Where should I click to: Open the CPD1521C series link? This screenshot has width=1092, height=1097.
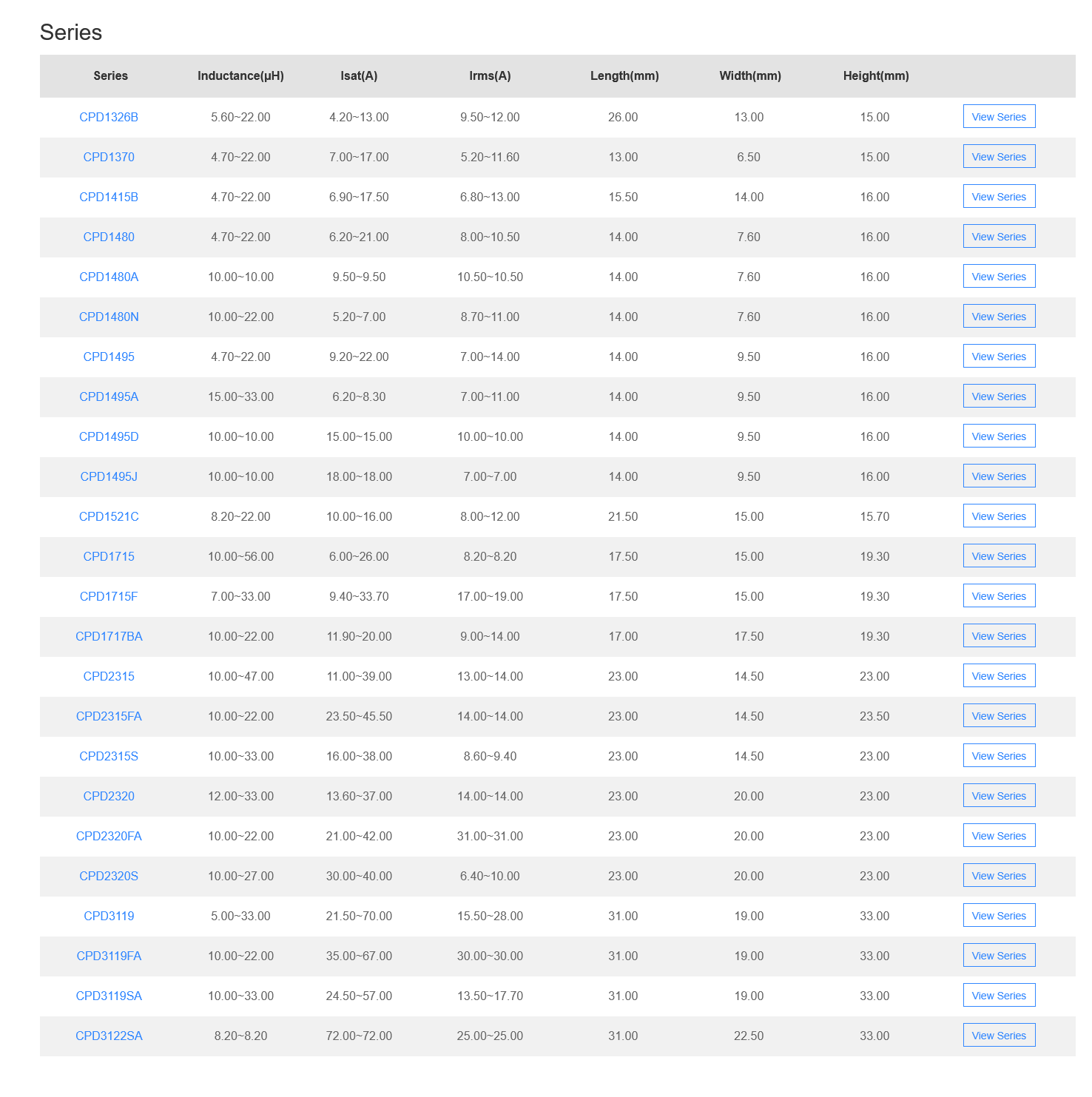tap(109, 516)
